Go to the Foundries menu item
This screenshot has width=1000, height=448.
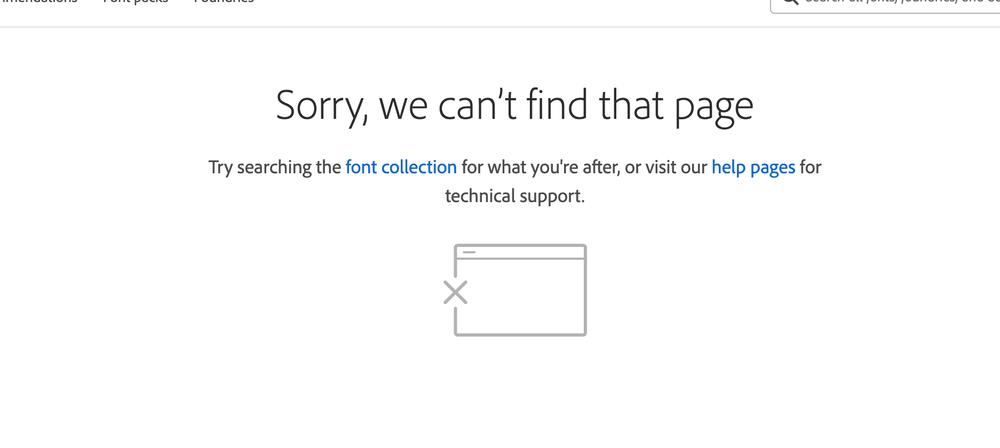pyautogui.click(x=223, y=2)
